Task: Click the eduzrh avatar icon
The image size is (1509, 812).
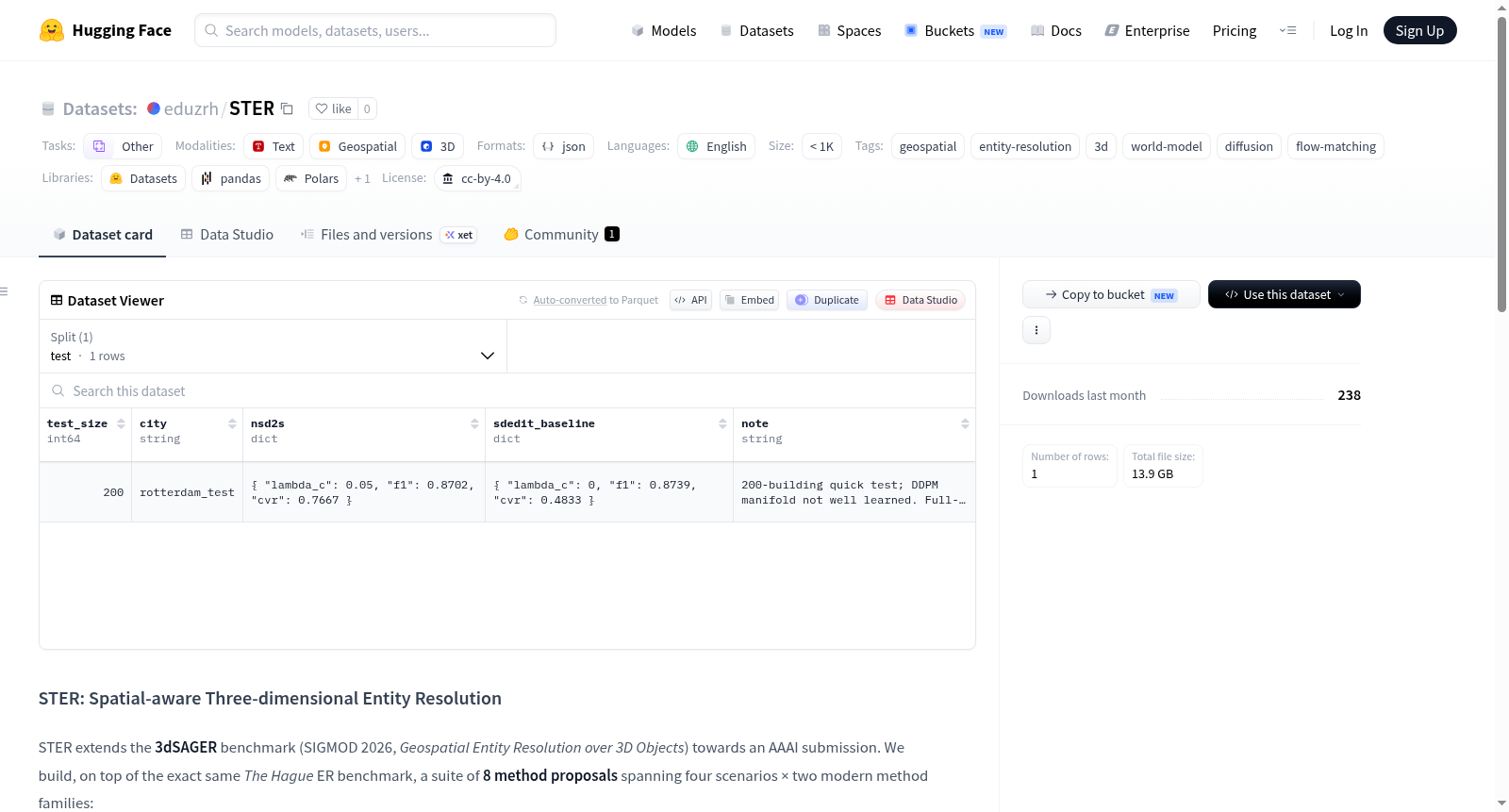Action: (154, 108)
